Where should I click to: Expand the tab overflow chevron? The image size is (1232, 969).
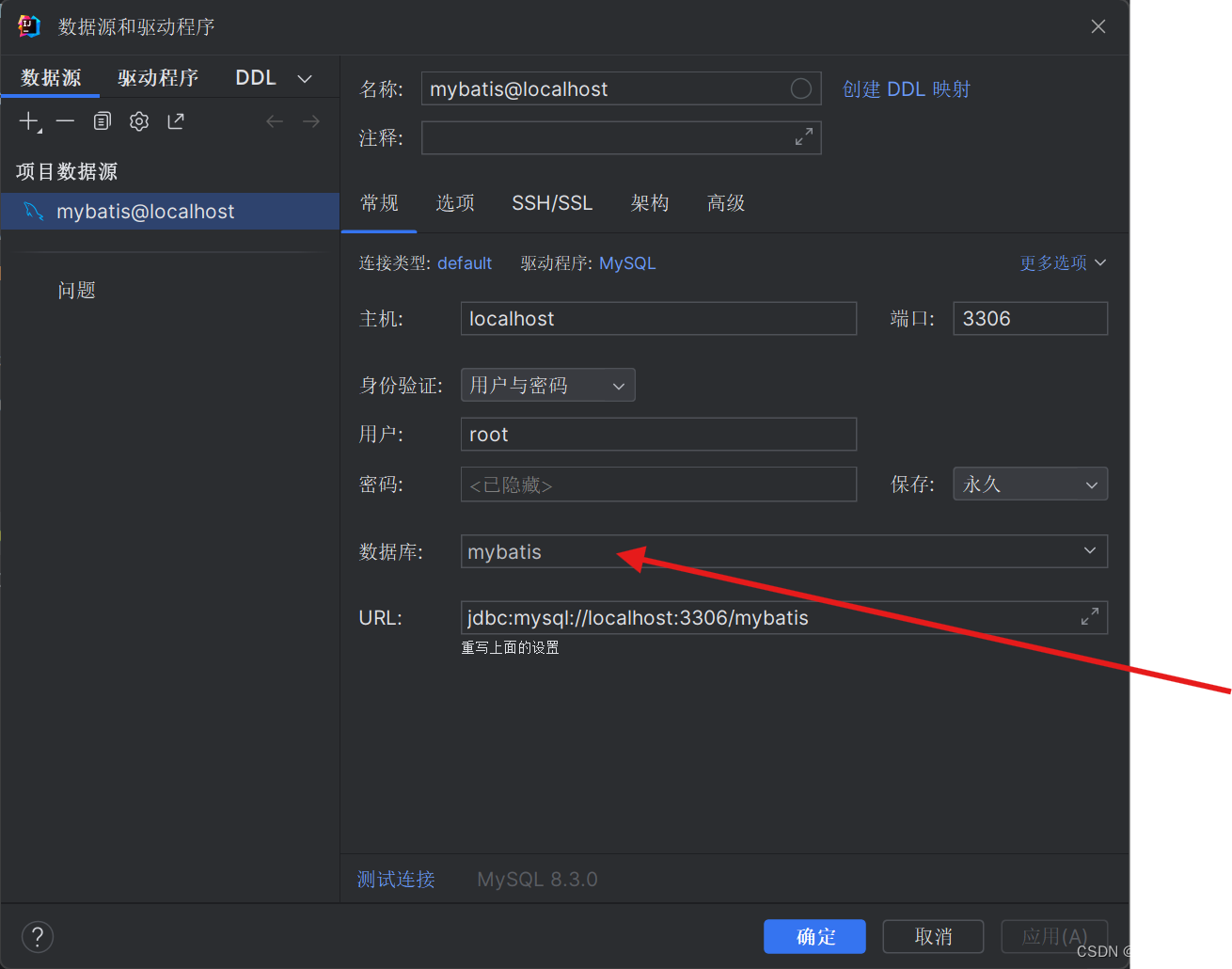tap(305, 78)
